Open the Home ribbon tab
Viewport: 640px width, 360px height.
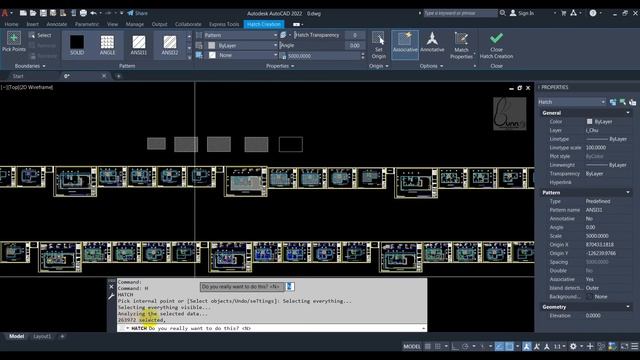tap(11, 24)
